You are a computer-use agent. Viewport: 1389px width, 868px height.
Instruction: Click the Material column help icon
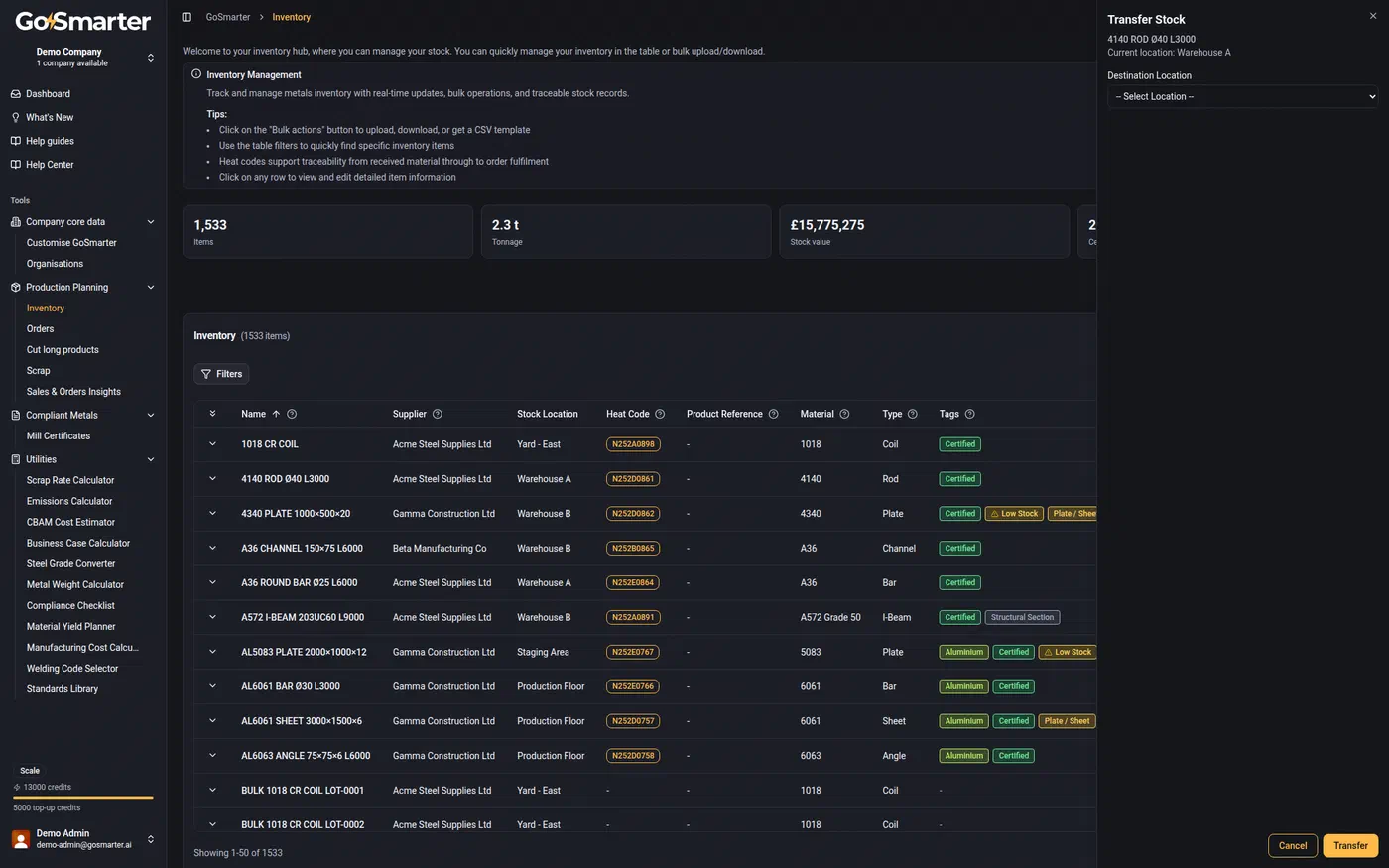click(844, 414)
